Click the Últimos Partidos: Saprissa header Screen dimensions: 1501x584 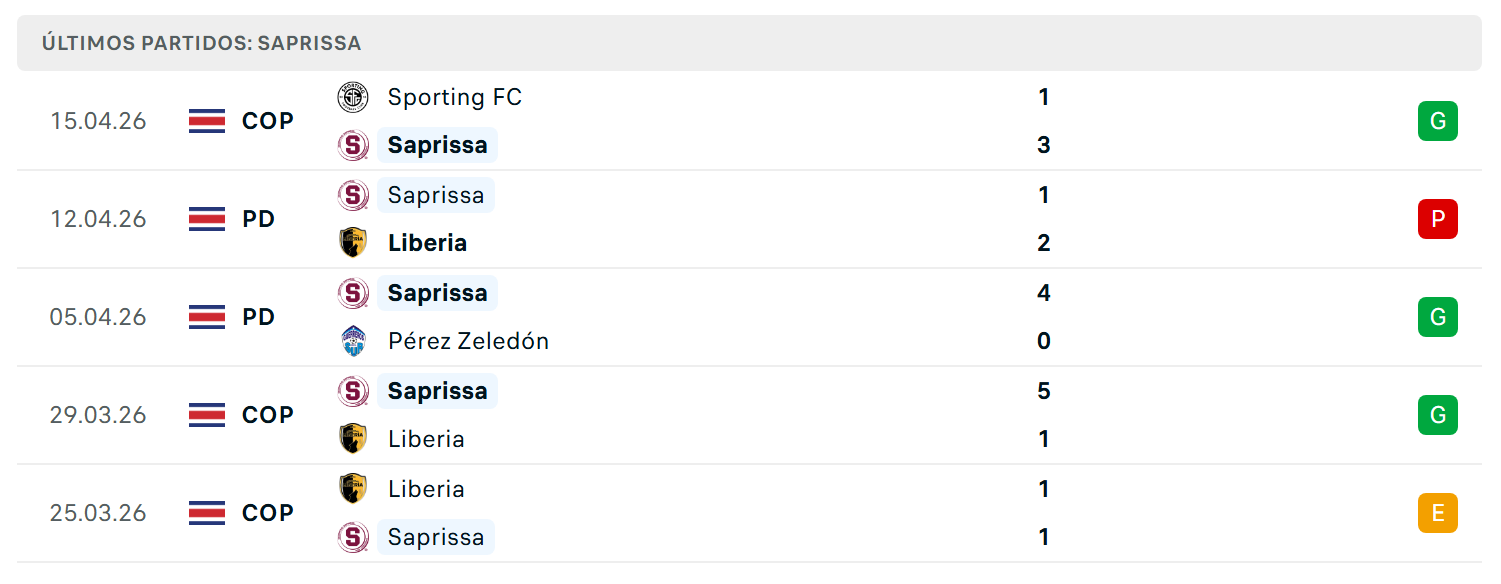coord(201,43)
